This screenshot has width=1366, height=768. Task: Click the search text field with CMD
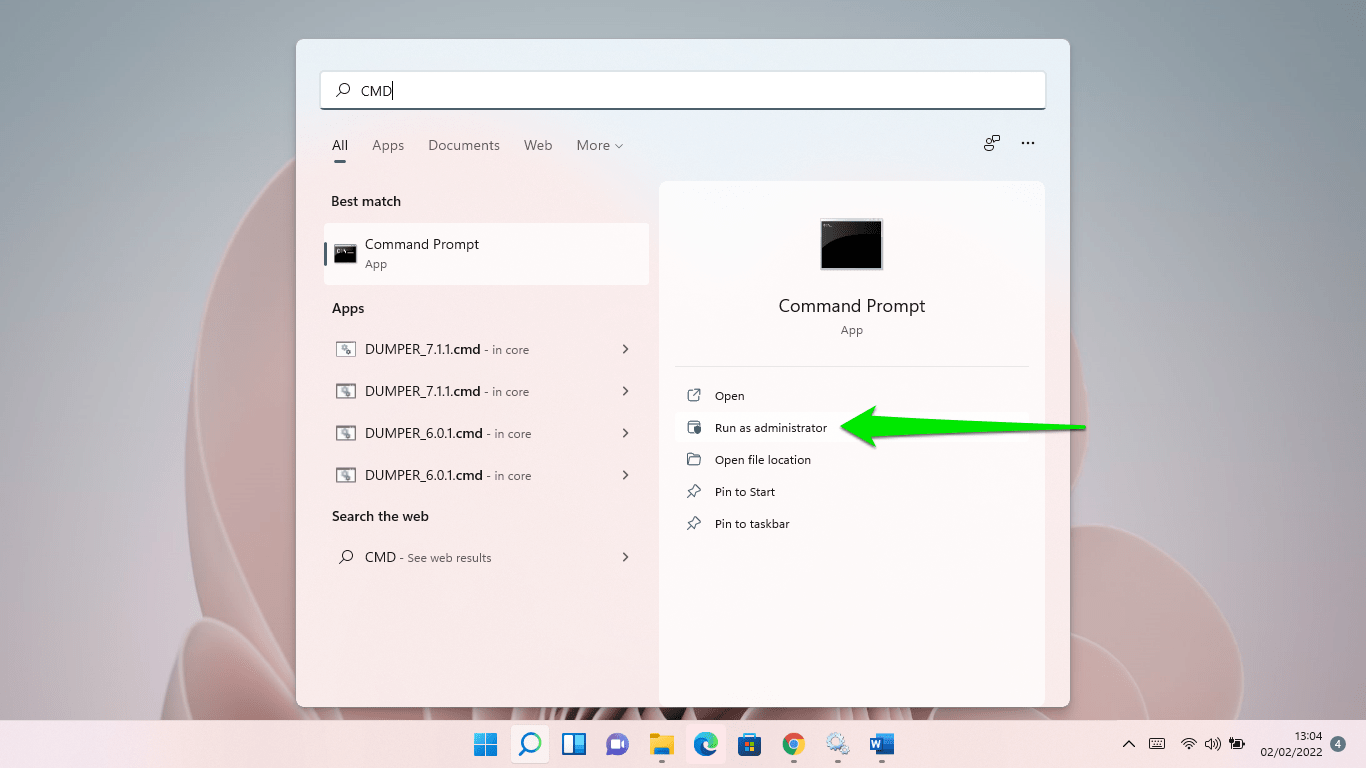click(682, 90)
